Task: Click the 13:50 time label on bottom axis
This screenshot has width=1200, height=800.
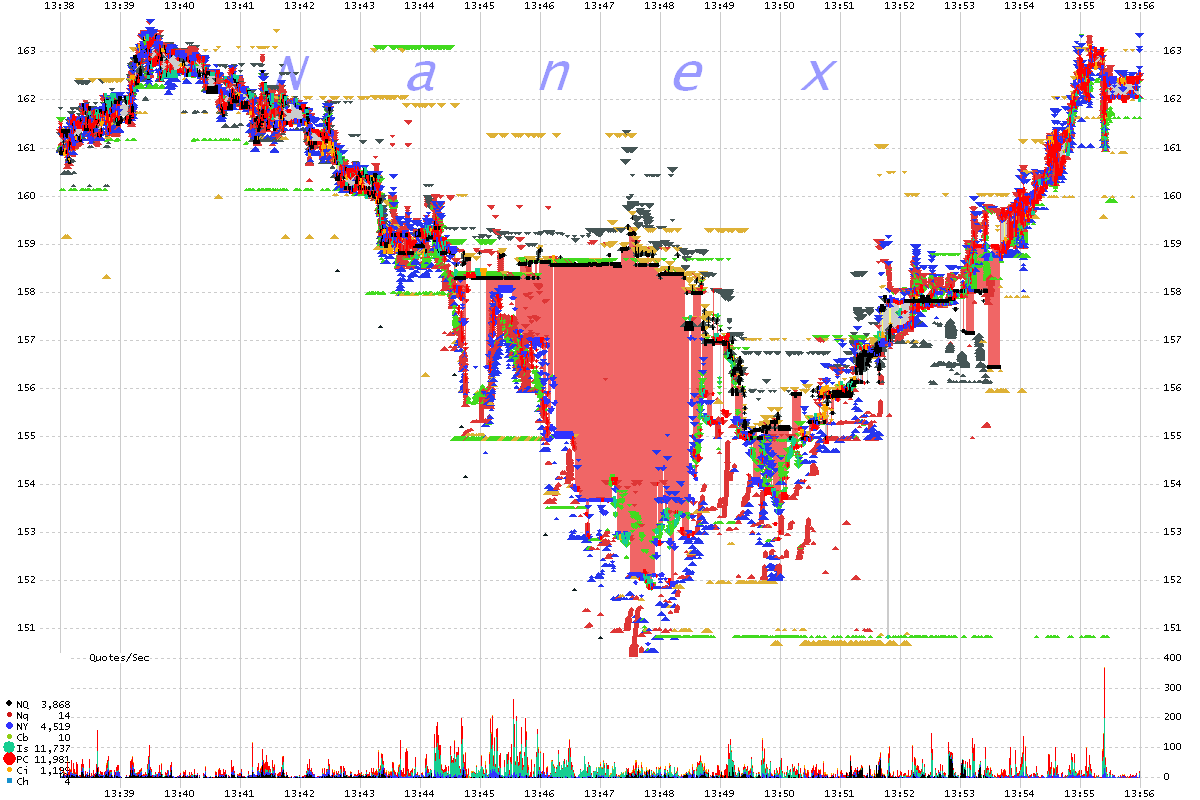Action: [x=780, y=792]
